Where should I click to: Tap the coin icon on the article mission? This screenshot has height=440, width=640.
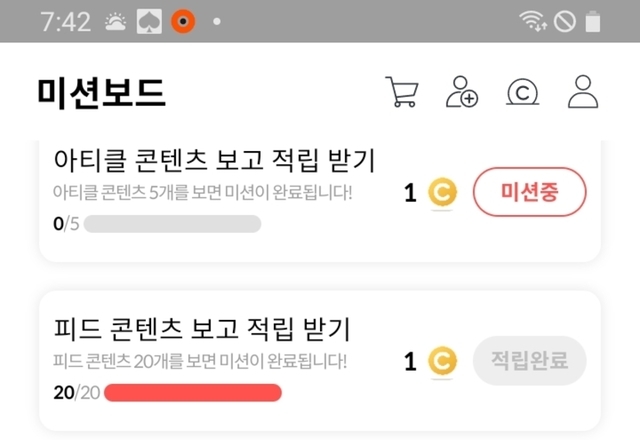441,193
